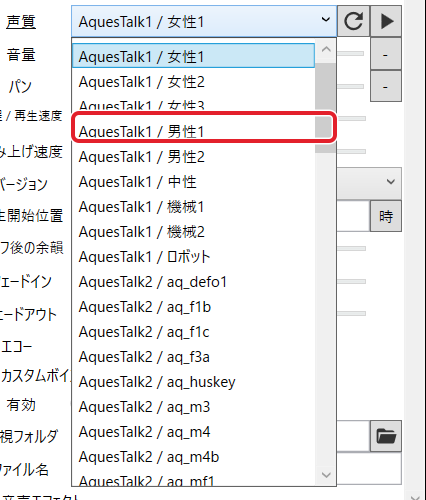426x500 pixels.
Task: Adjust the パン slider
Action: click(350, 86)
